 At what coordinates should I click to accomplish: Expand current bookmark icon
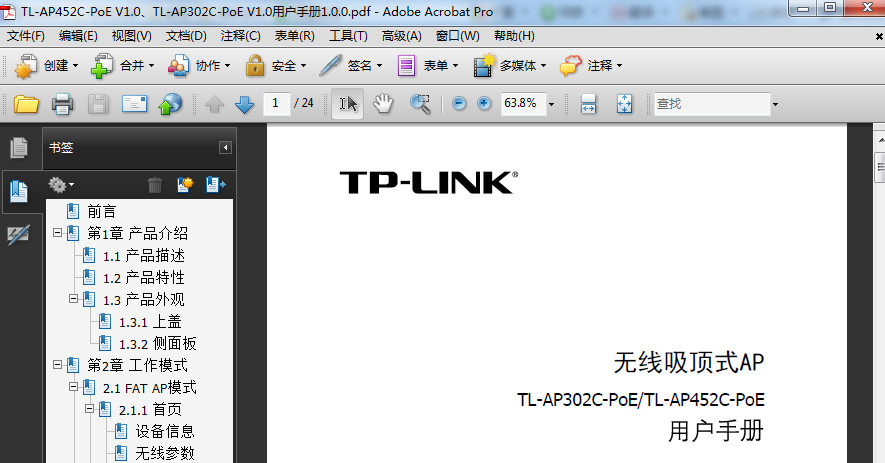click(x=215, y=185)
